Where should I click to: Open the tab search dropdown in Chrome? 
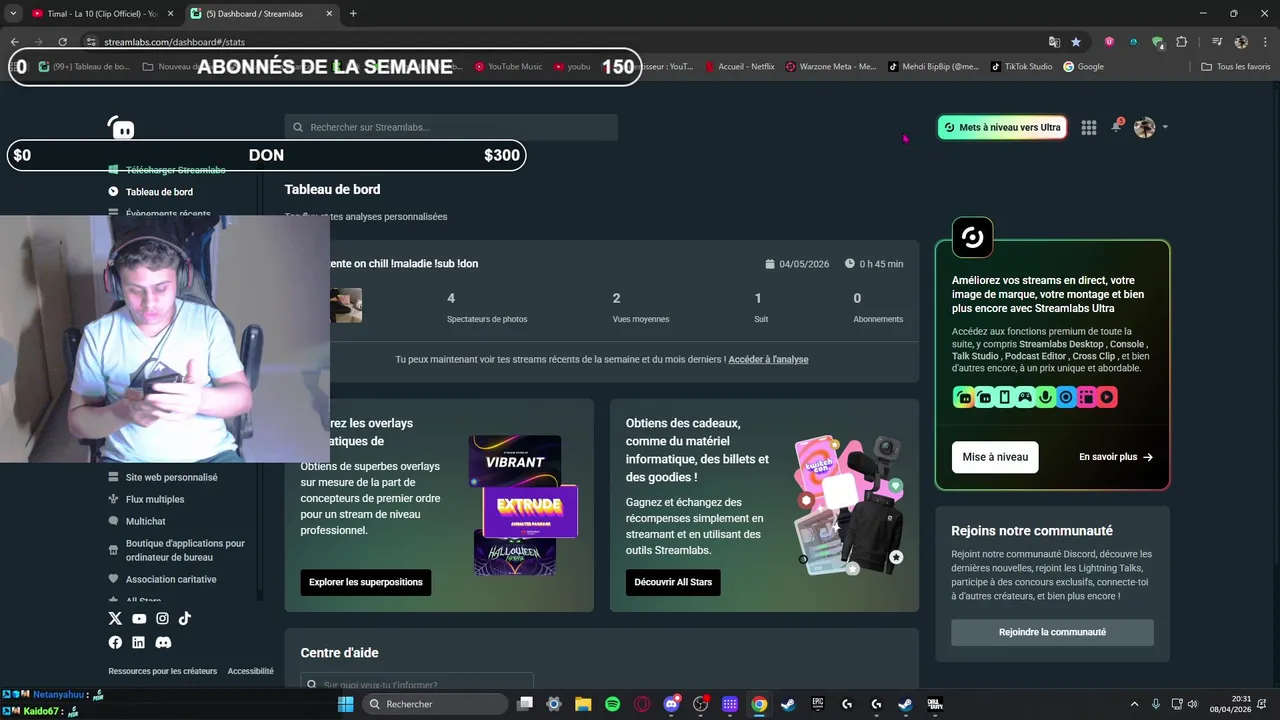(x=13, y=14)
